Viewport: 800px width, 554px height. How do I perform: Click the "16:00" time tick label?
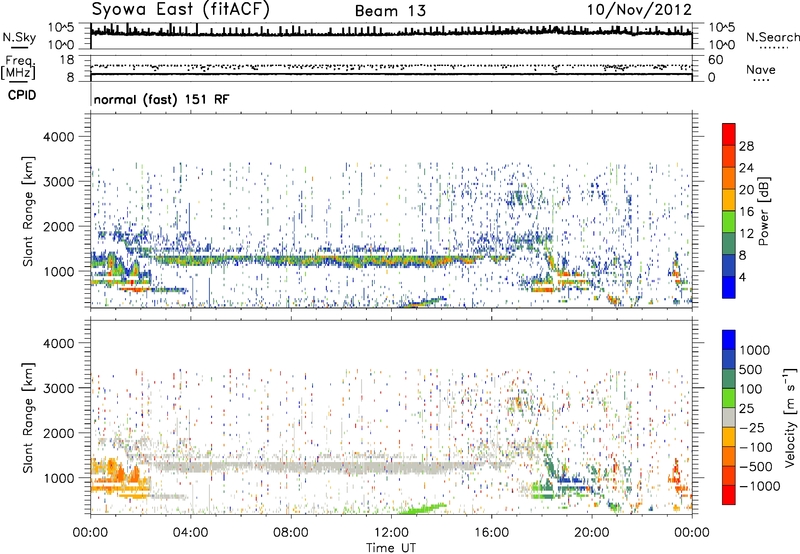tap(491, 533)
